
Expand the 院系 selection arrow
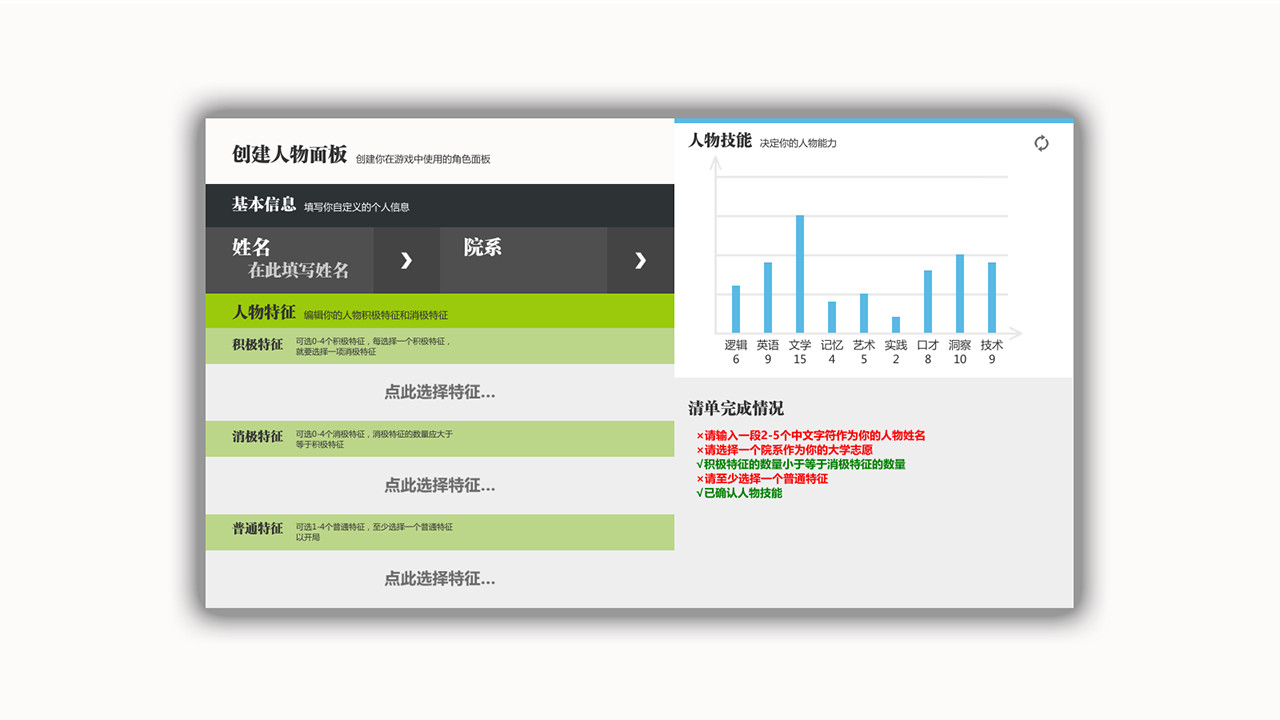pos(640,260)
